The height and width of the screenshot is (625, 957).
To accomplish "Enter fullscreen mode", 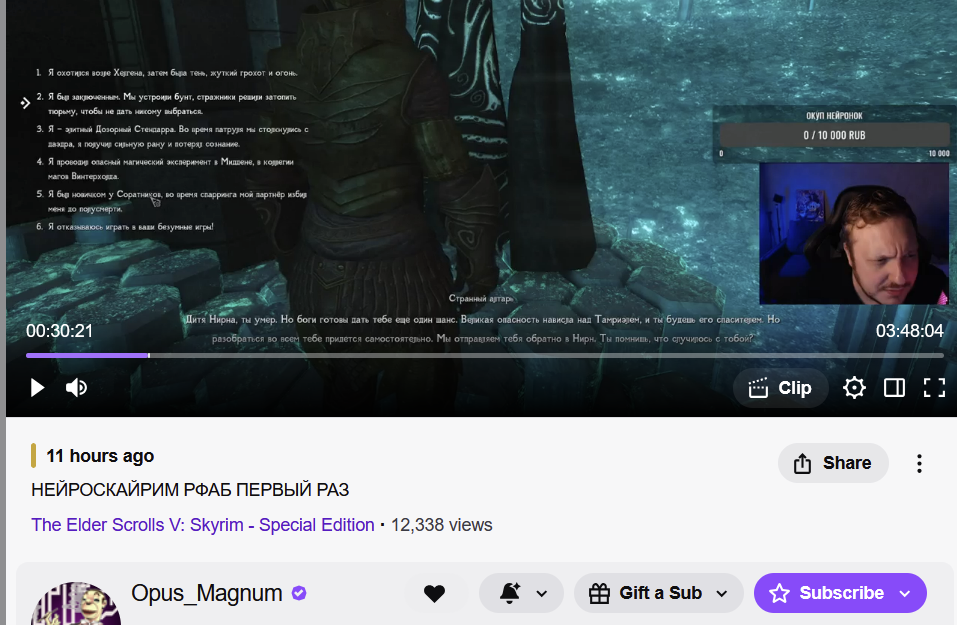I will click(x=934, y=388).
